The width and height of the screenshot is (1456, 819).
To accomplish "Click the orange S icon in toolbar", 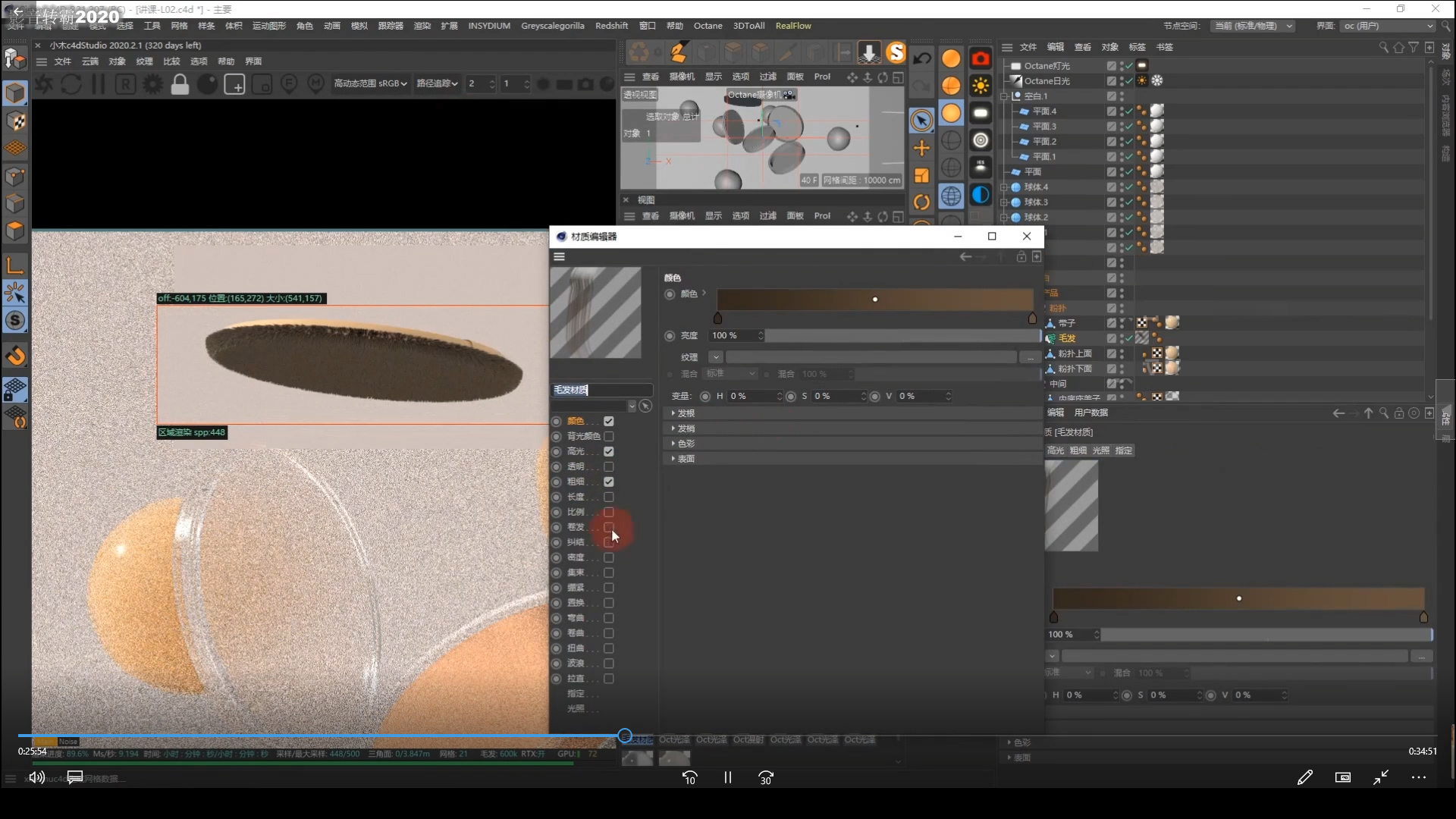I will 896,52.
